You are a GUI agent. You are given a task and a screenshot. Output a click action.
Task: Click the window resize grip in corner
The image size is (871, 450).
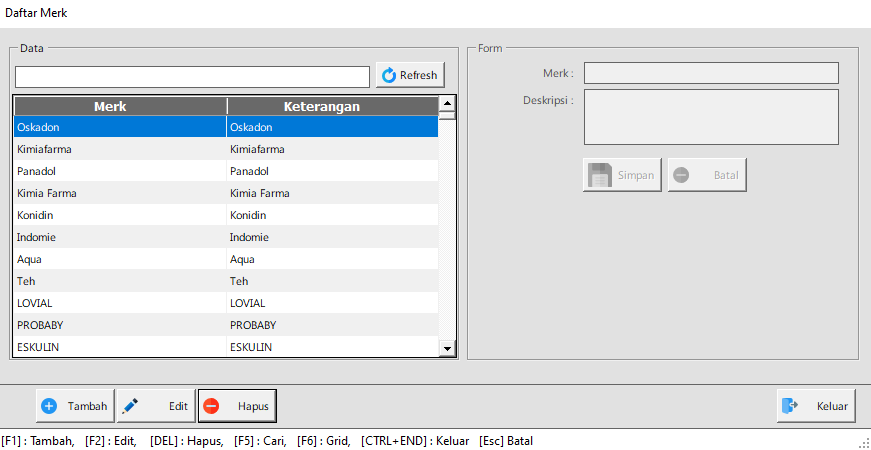[865, 444]
